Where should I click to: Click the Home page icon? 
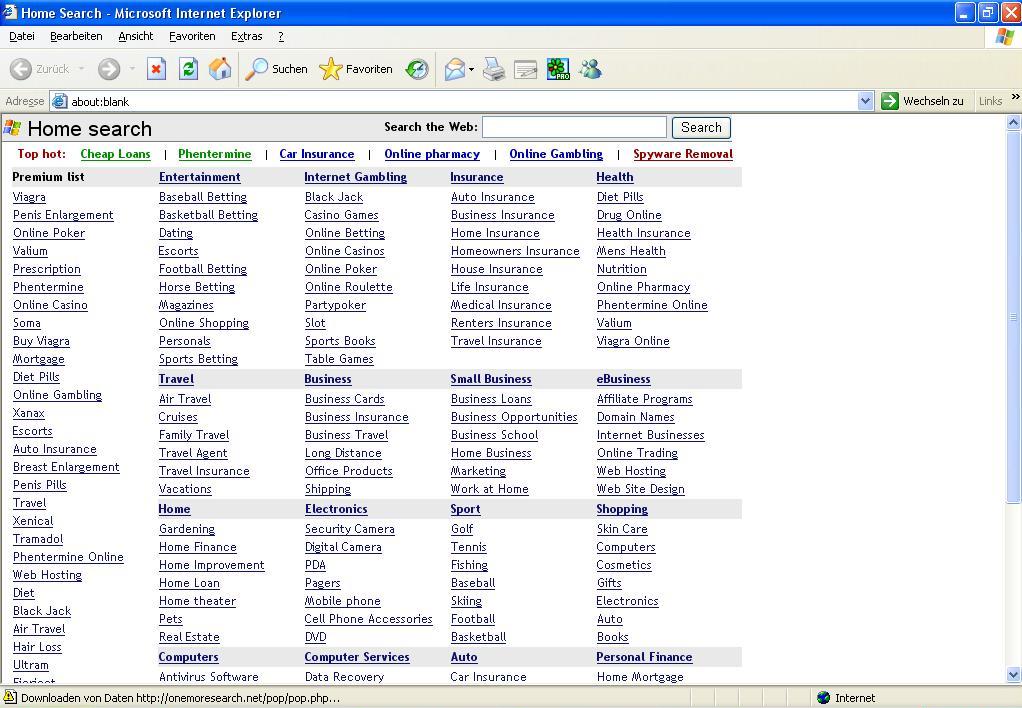coord(220,68)
